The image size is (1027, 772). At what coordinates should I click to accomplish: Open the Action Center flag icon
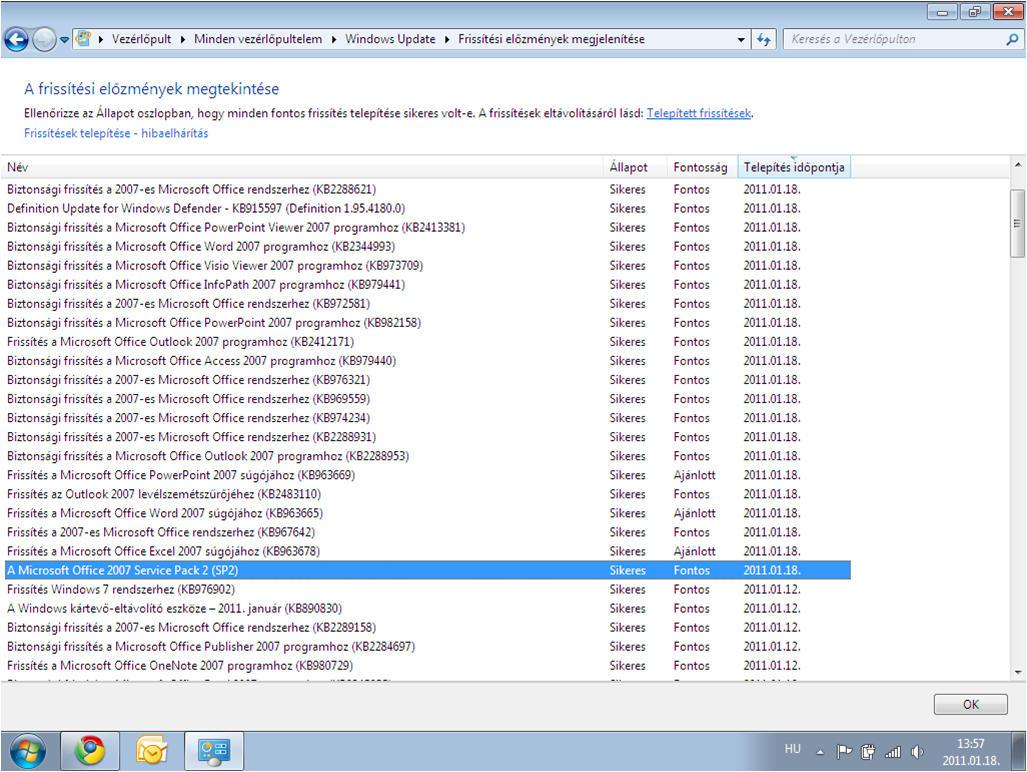click(x=844, y=752)
